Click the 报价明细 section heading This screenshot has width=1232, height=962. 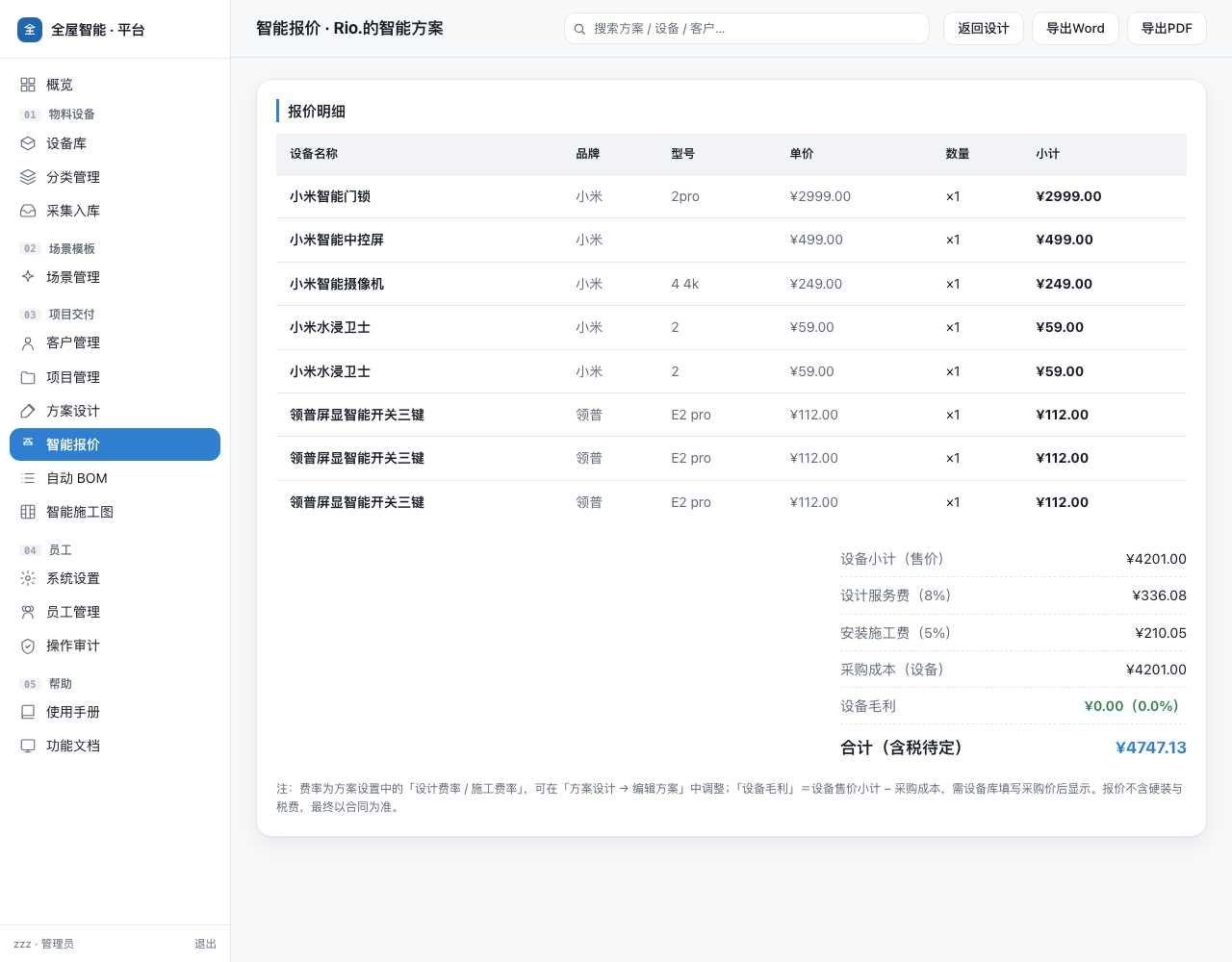pyautogui.click(x=317, y=112)
